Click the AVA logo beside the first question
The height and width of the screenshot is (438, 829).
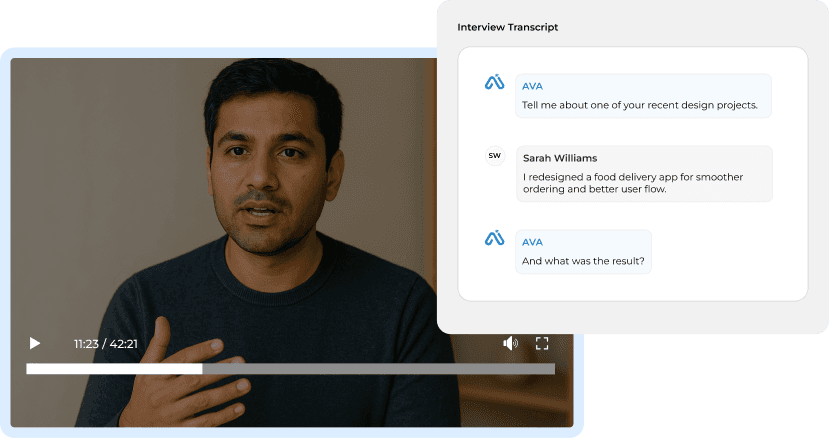pos(494,83)
